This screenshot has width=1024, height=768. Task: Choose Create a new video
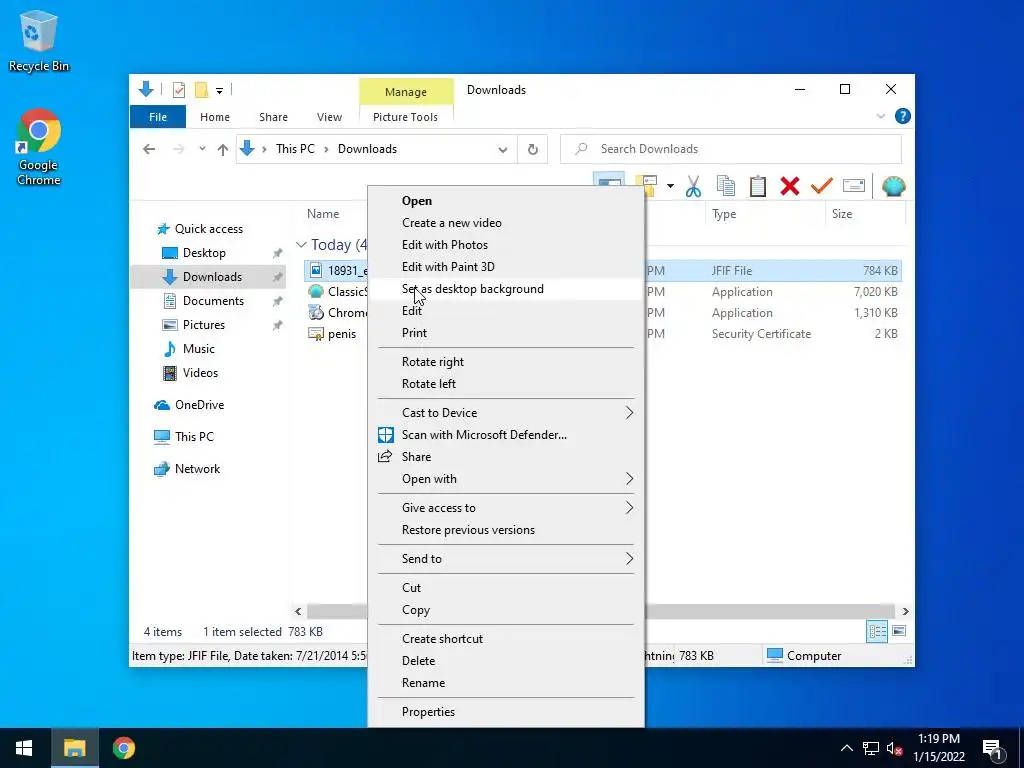point(506,223)
